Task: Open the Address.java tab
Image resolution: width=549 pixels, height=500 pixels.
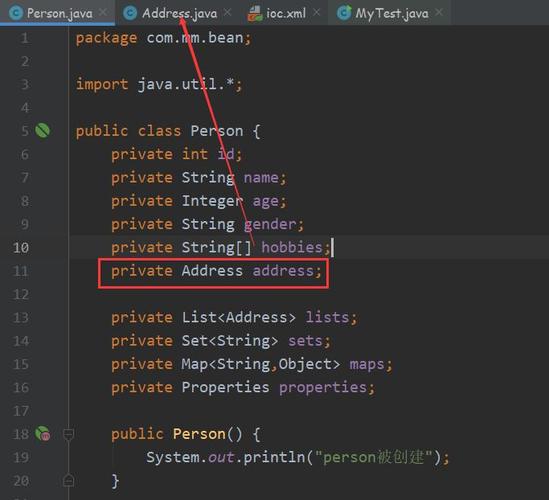Action: pyautogui.click(x=179, y=13)
